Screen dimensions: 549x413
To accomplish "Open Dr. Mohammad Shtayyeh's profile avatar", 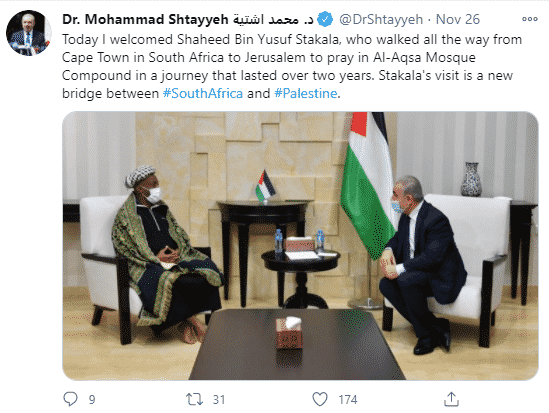I will tap(29, 33).
